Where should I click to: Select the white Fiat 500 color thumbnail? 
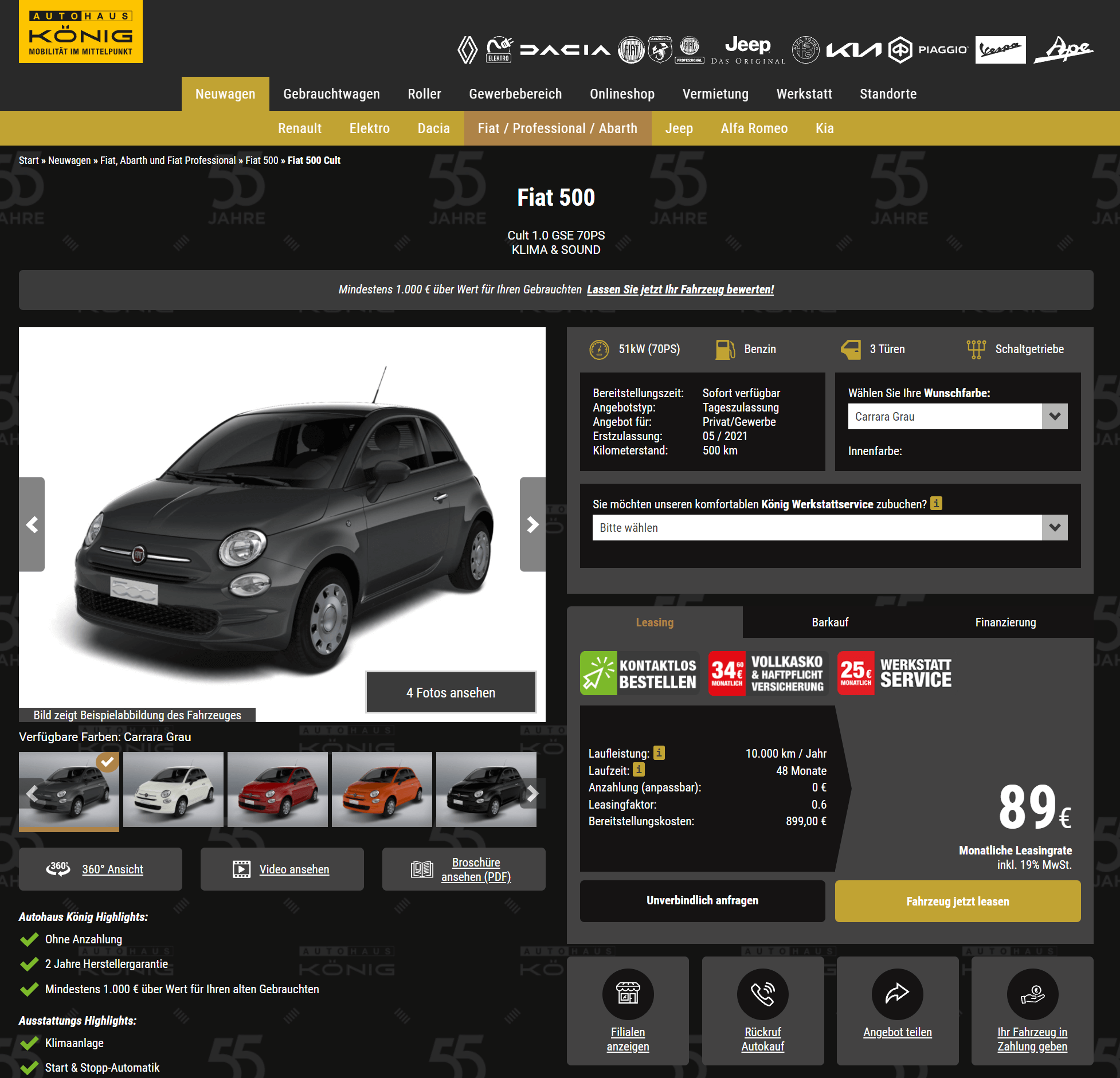(173, 790)
